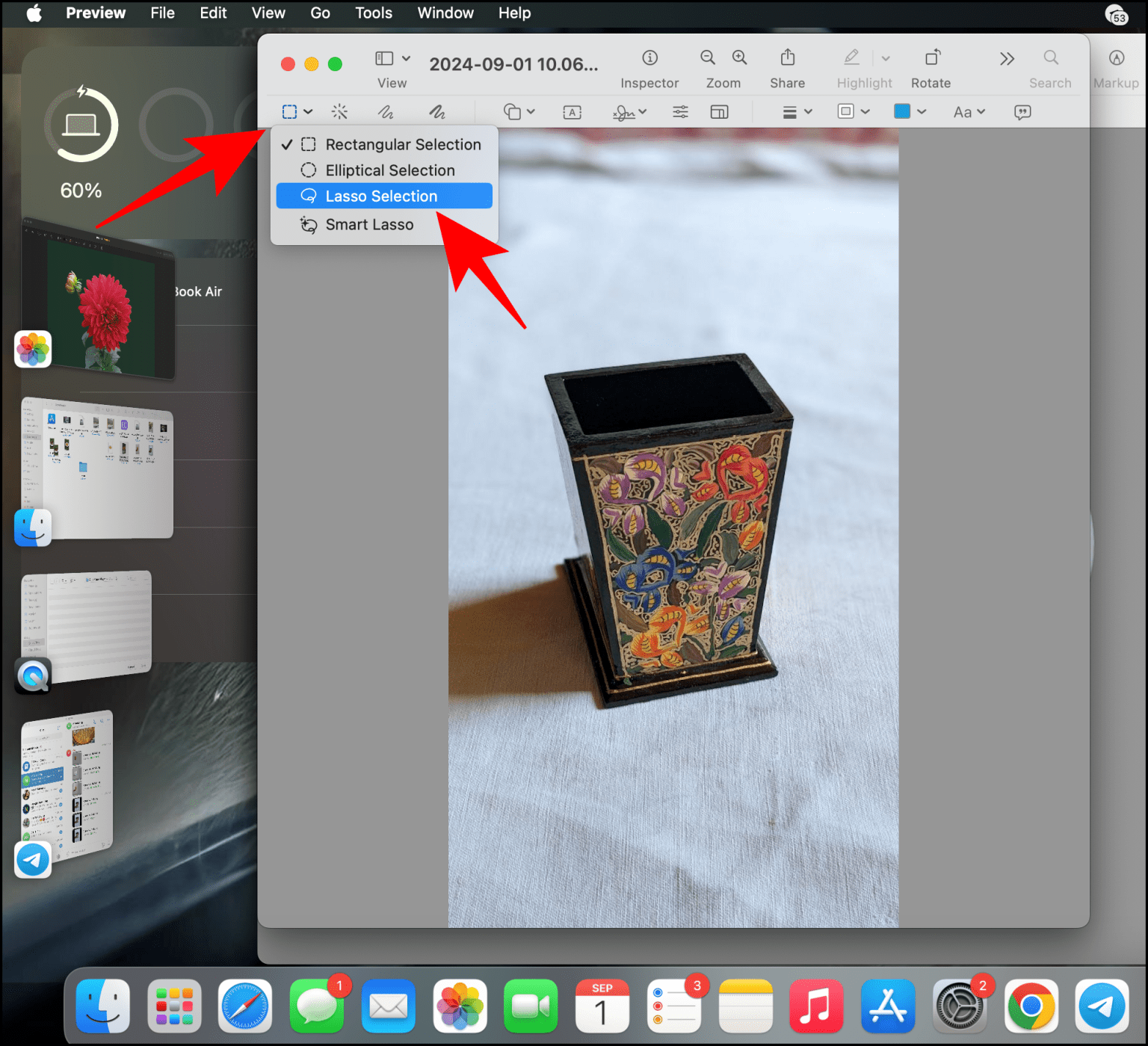Open the Shapes dropdown
Screen dimensions: 1148x1046
(518, 112)
